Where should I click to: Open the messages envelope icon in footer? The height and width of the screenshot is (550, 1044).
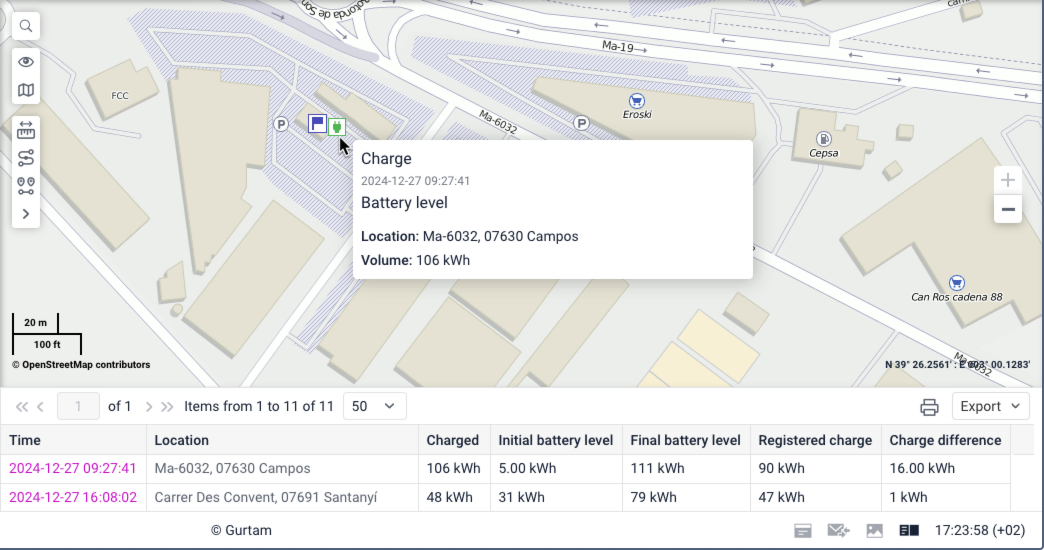coord(838,531)
